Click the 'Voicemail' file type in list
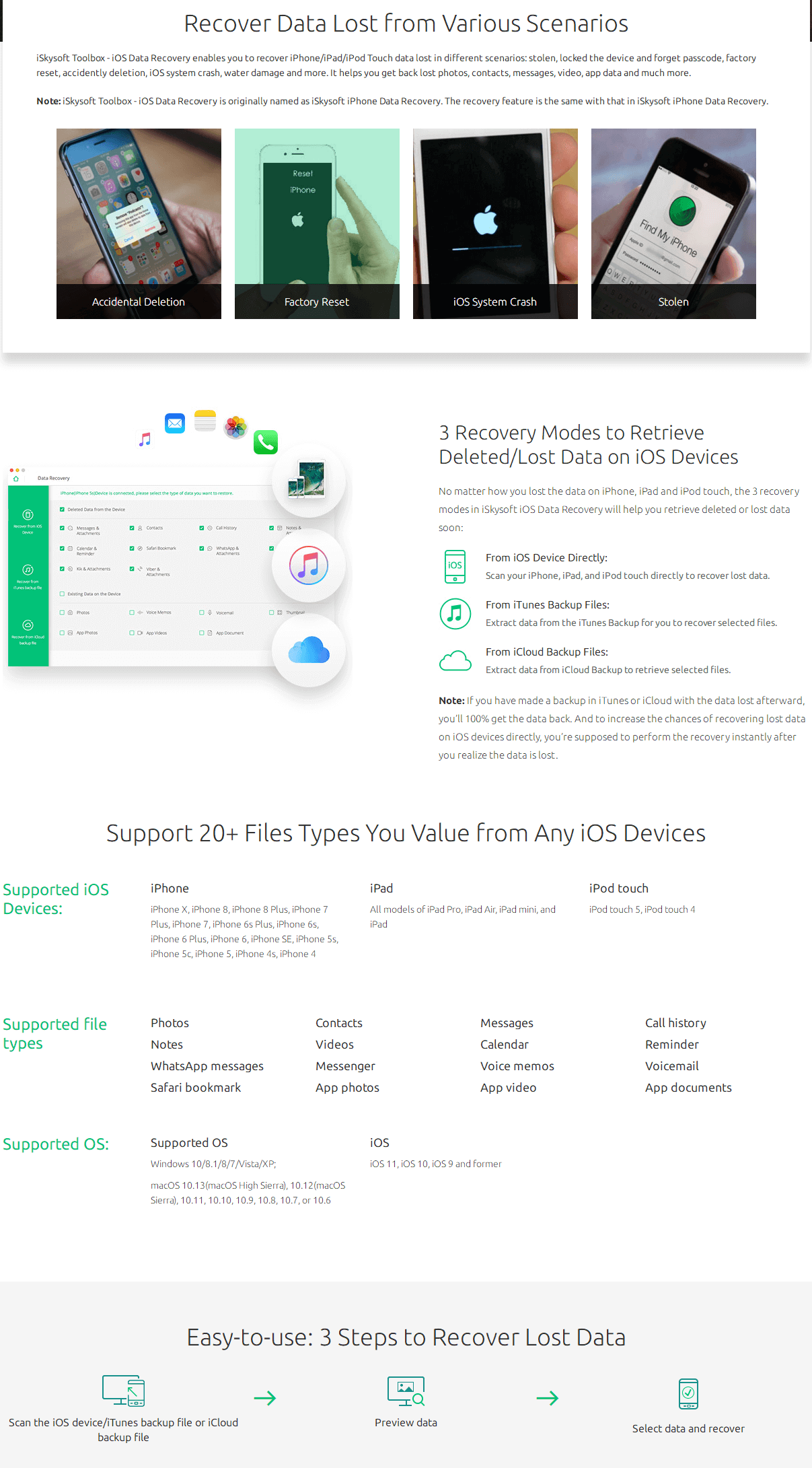812x1468 pixels. pyautogui.click(x=672, y=1066)
